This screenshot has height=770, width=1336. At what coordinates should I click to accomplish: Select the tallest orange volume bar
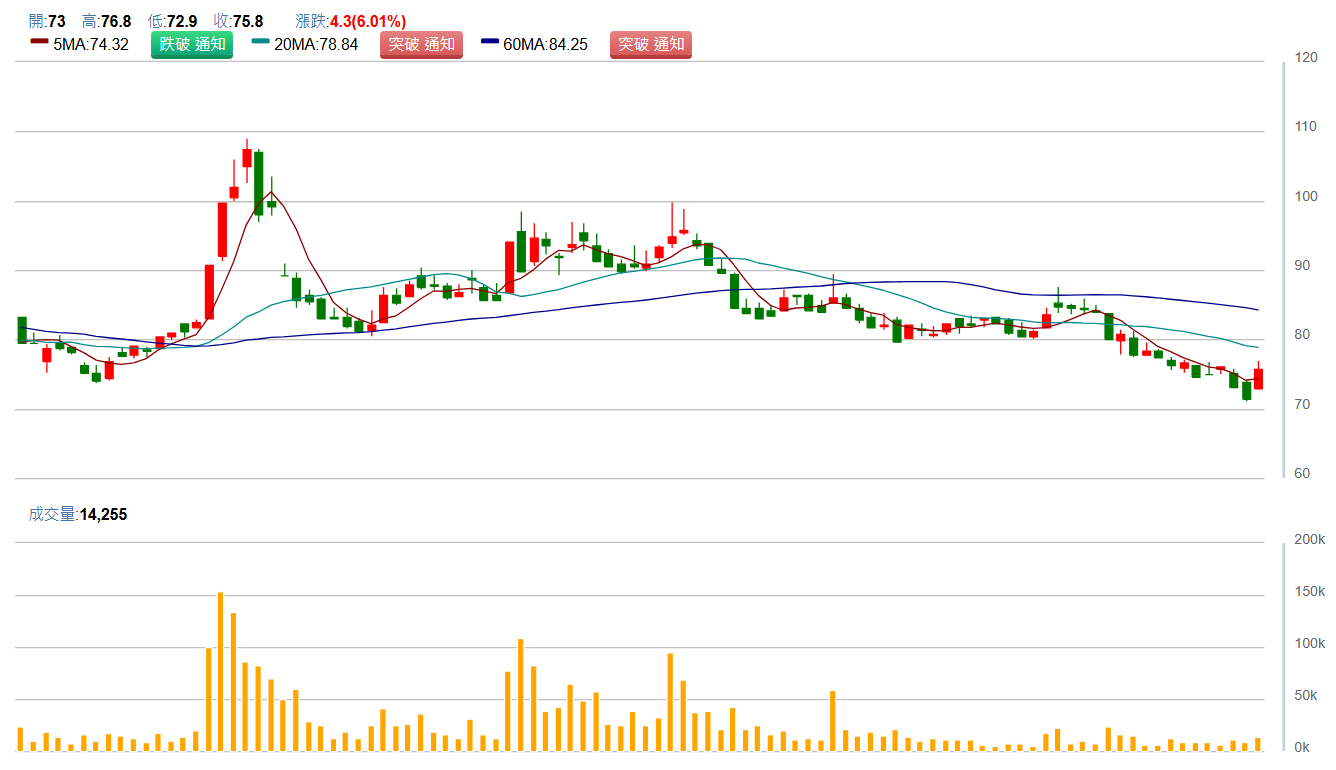(x=221, y=670)
